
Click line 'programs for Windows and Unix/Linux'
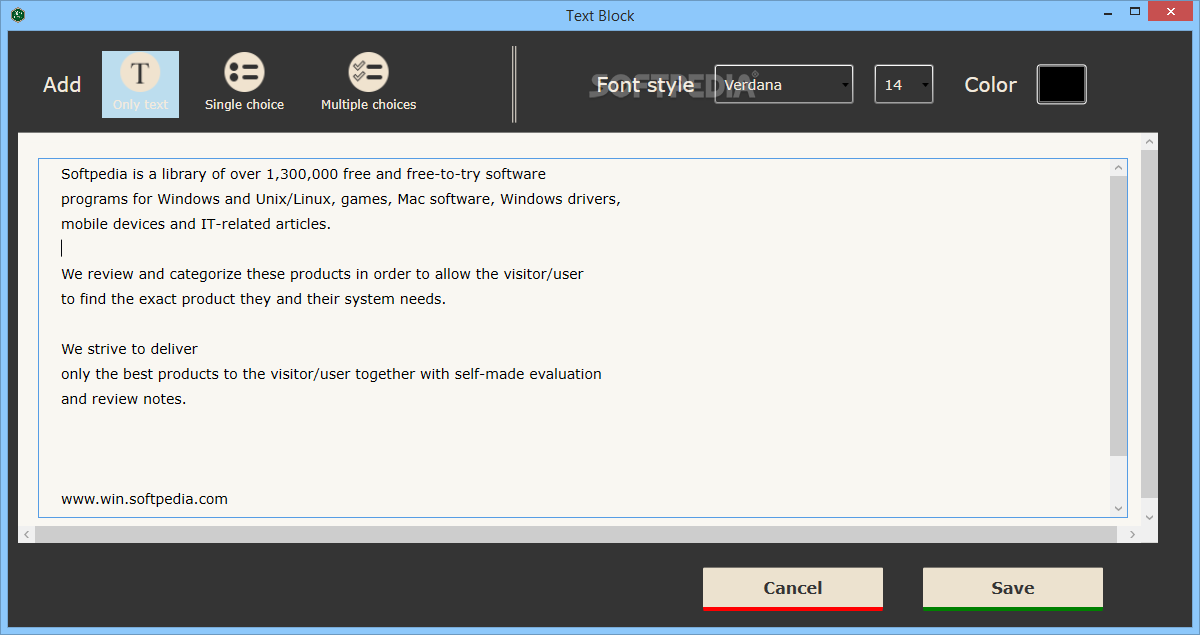[341, 199]
